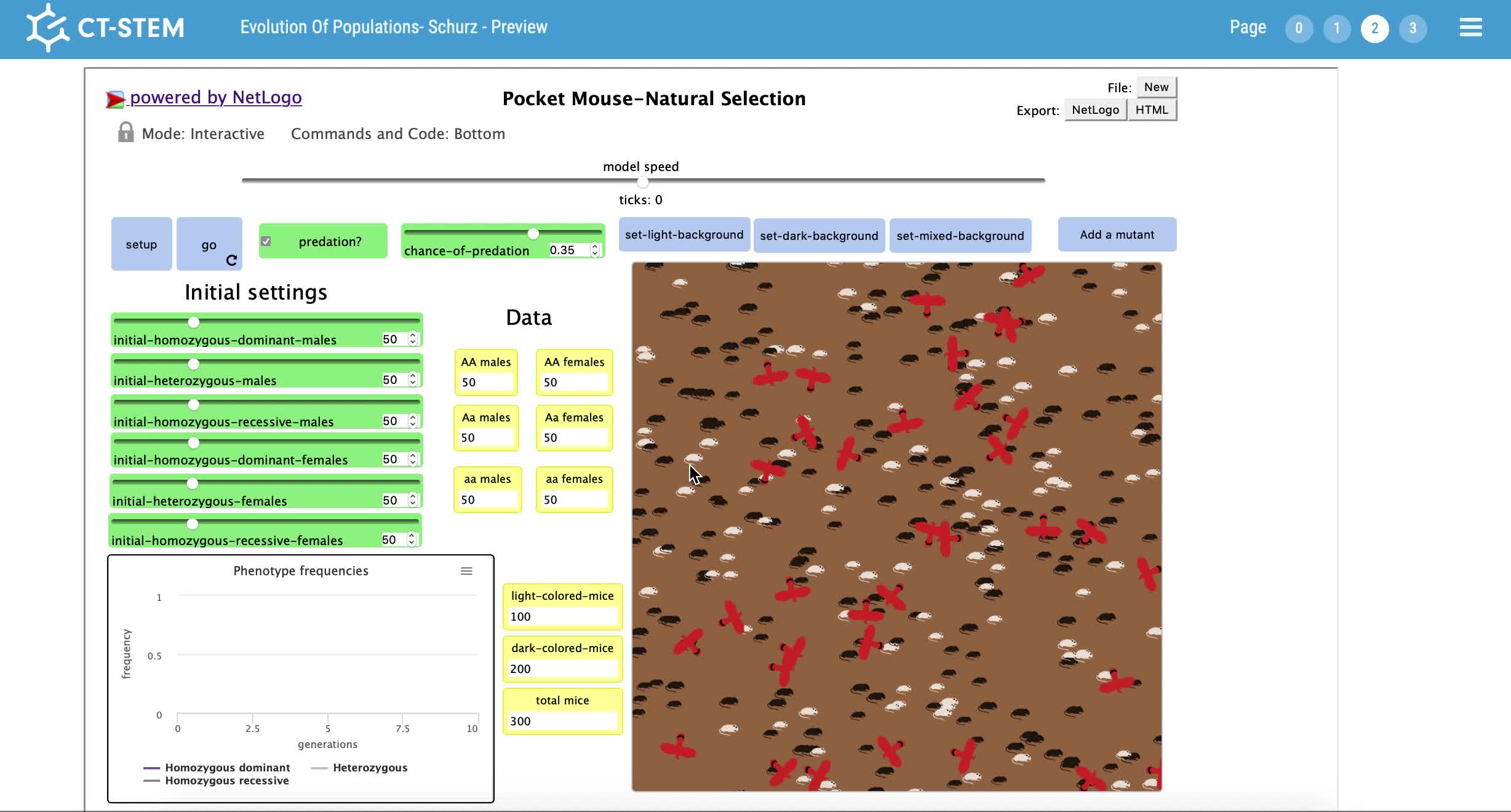Click the Pocket Mouse-Natural Selection title
Image resolution: width=1511 pixels, height=812 pixels.
(x=654, y=98)
